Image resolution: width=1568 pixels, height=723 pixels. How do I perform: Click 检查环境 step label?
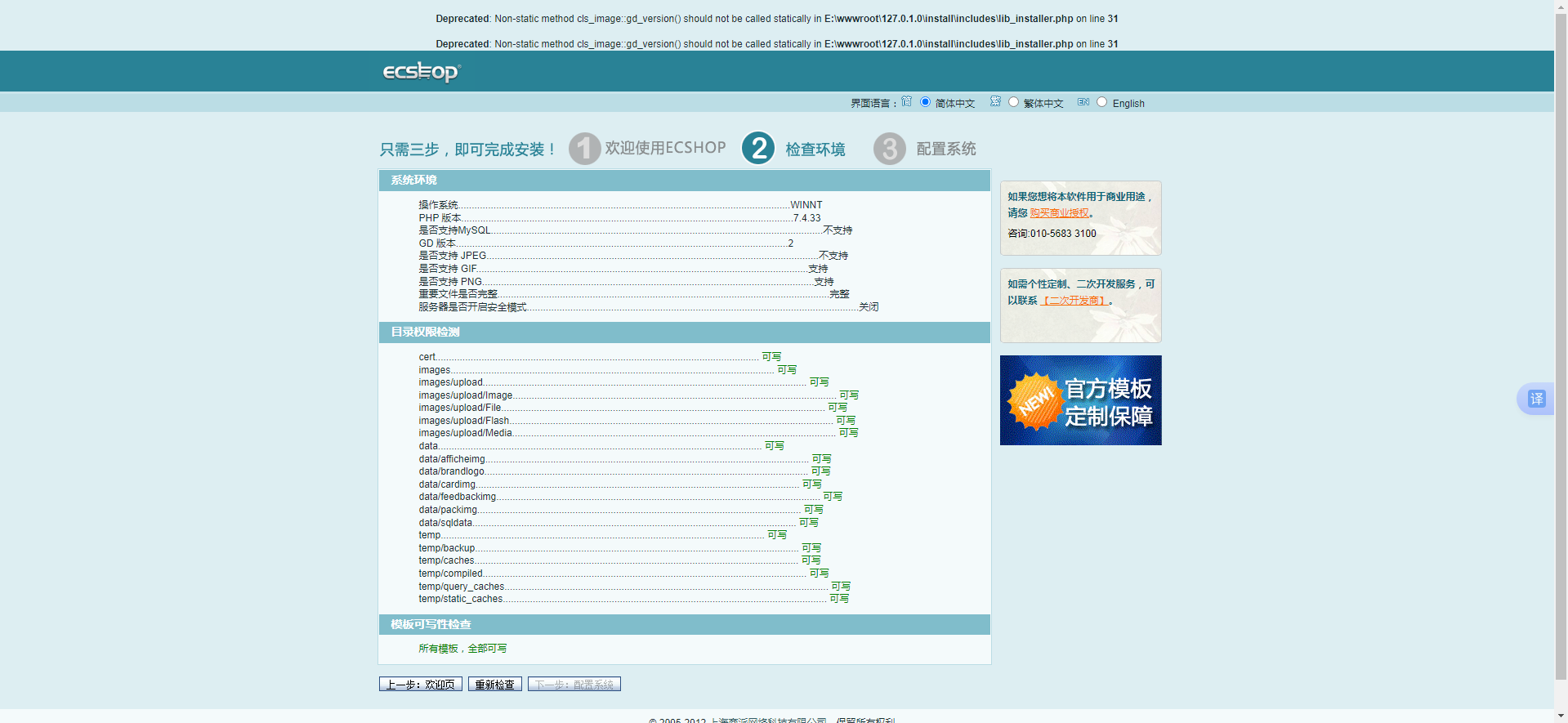[815, 149]
